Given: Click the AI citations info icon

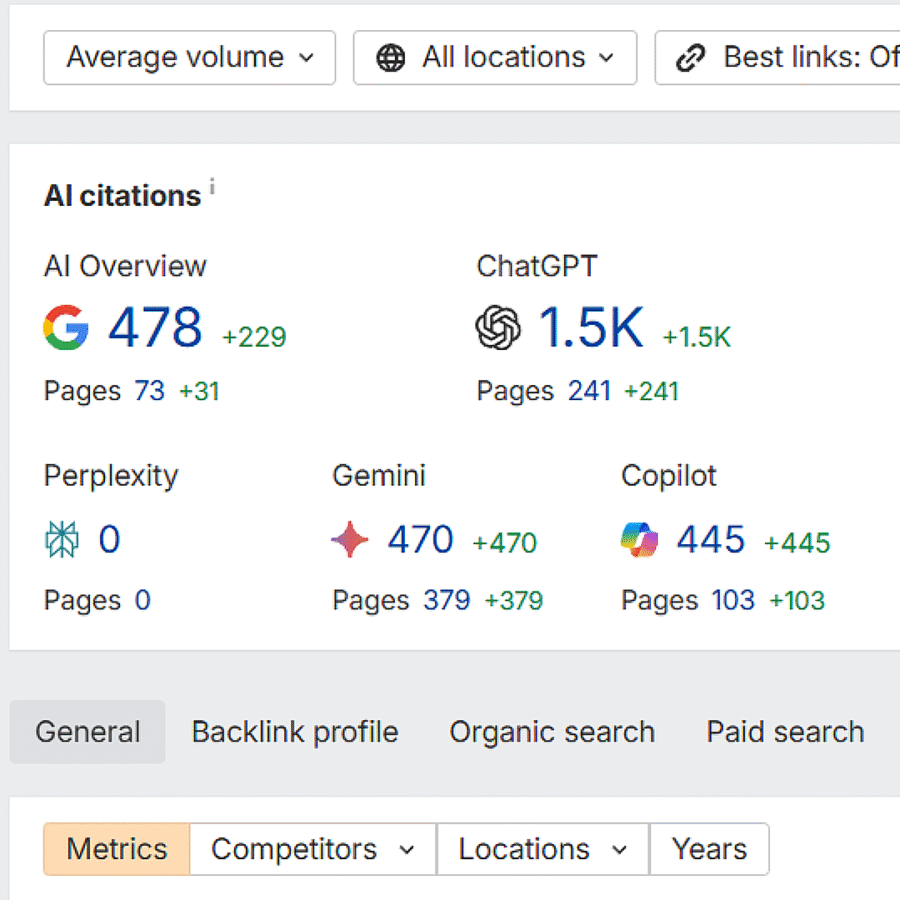Looking at the screenshot, I should point(212,187).
